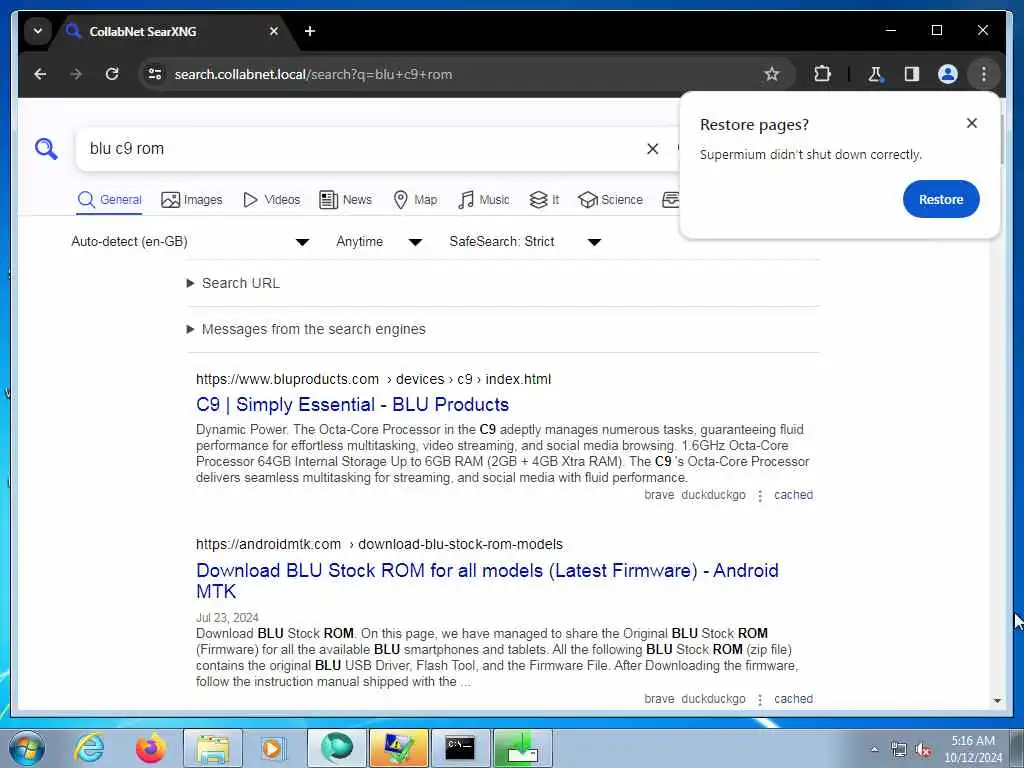Screen dimensions: 1024x768
Task: Reload the page with the refresh icon
Action: point(112,74)
